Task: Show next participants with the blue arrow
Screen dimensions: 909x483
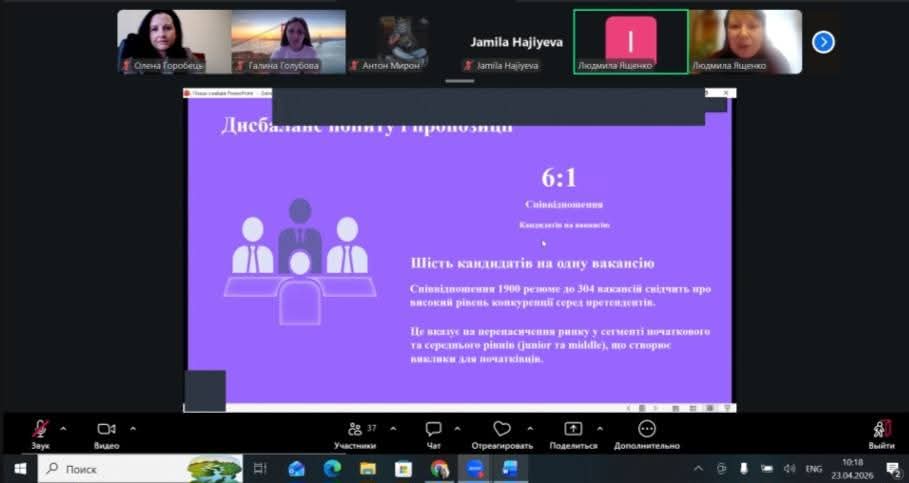Action: tap(823, 42)
